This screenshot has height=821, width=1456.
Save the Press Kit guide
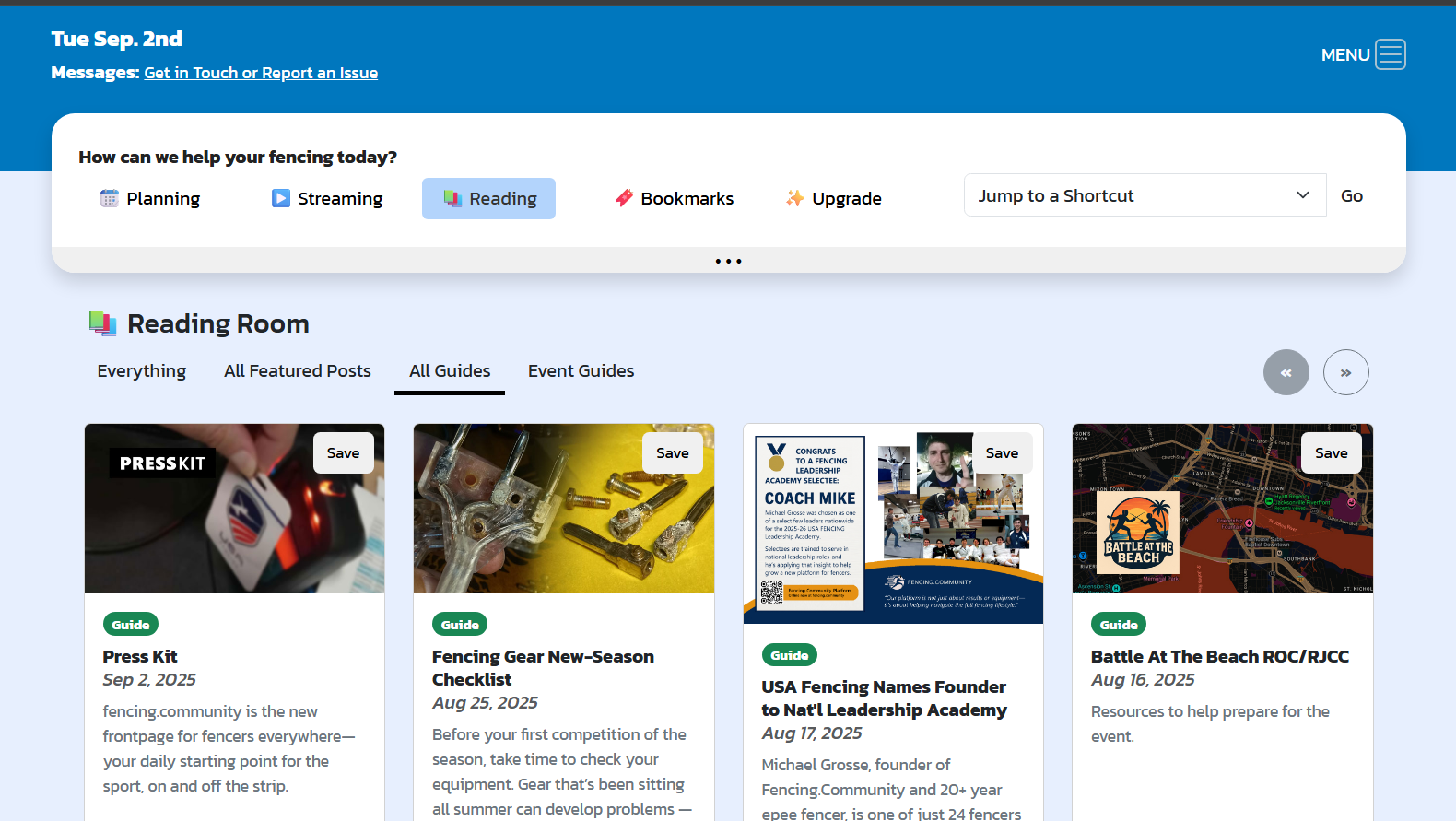pos(344,452)
